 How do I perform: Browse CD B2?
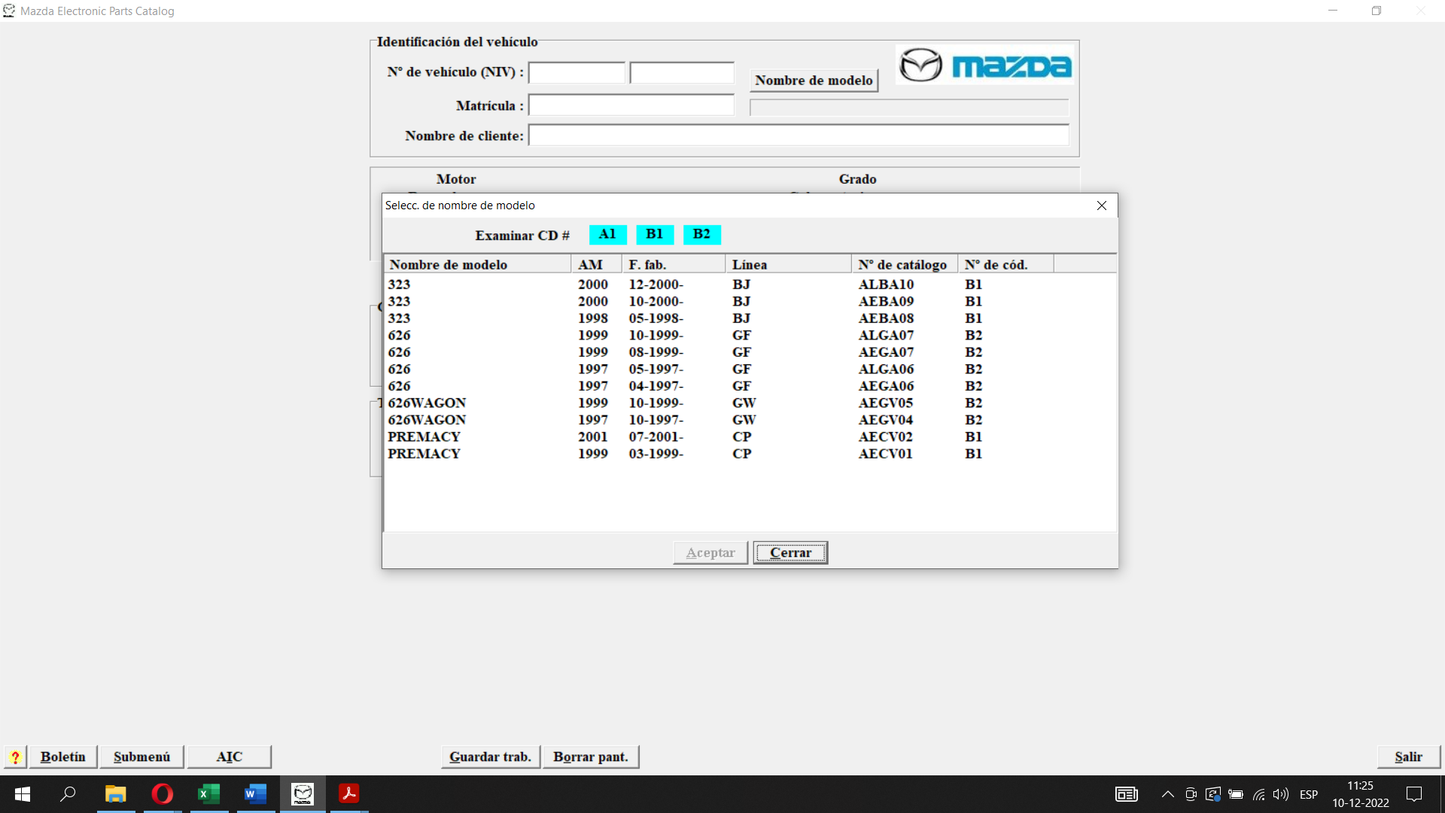click(702, 234)
